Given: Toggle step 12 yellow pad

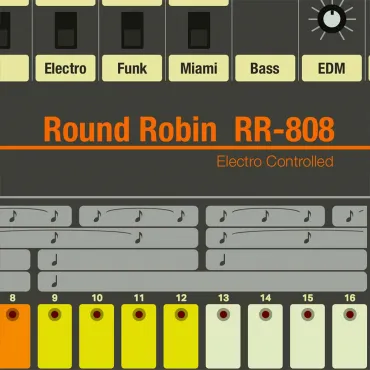Looking at the screenshot, I should [181, 336].
